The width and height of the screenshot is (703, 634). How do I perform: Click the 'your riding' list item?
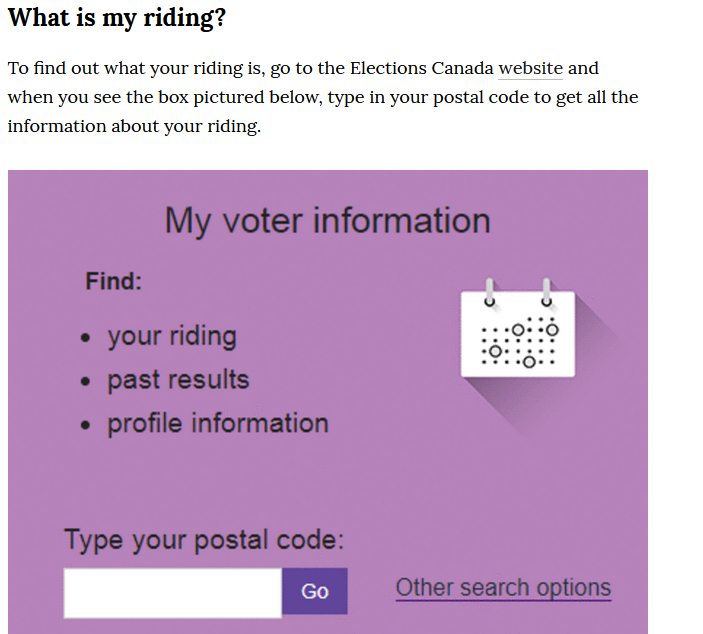click(172, 337)
